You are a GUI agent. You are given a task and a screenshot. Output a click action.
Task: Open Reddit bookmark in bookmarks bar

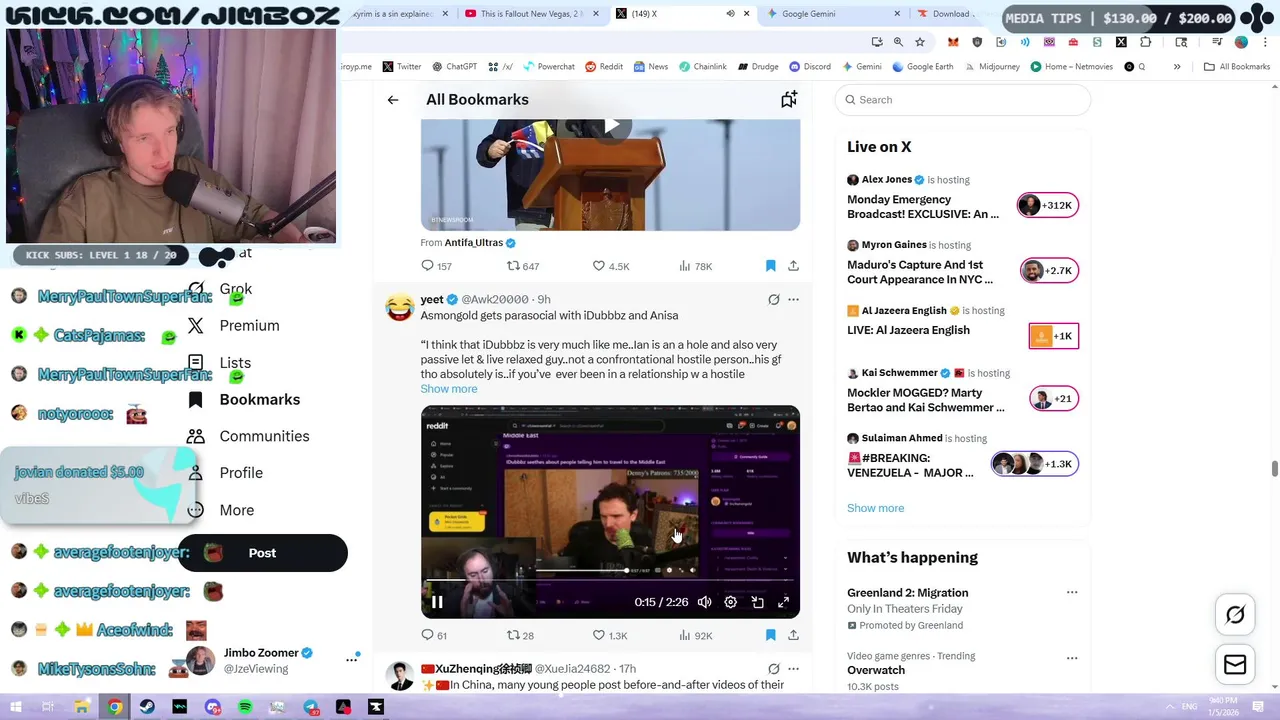pyautogui.click(x=604, y=67)
